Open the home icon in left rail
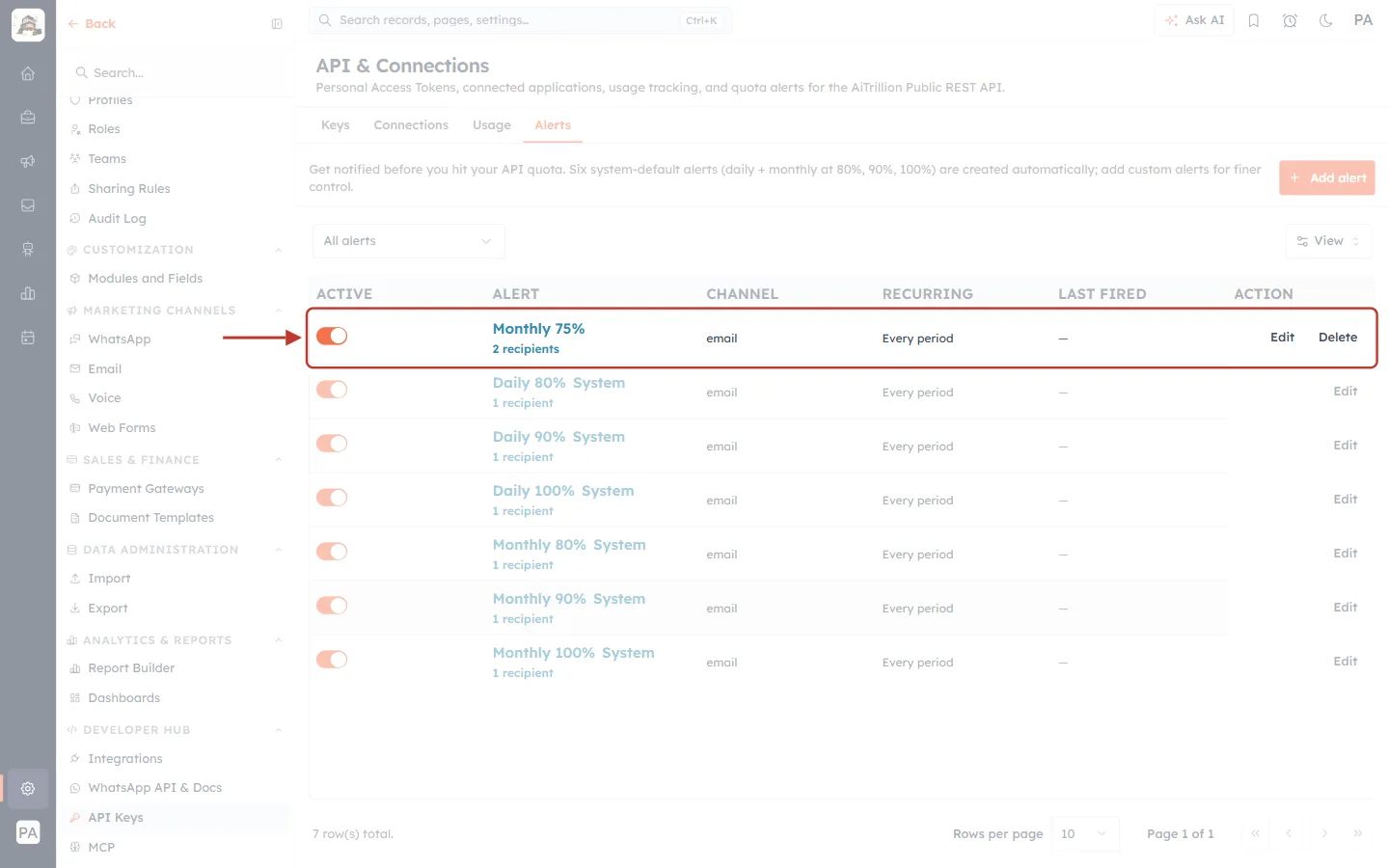Screen dimensions: 1389x868 28,73
